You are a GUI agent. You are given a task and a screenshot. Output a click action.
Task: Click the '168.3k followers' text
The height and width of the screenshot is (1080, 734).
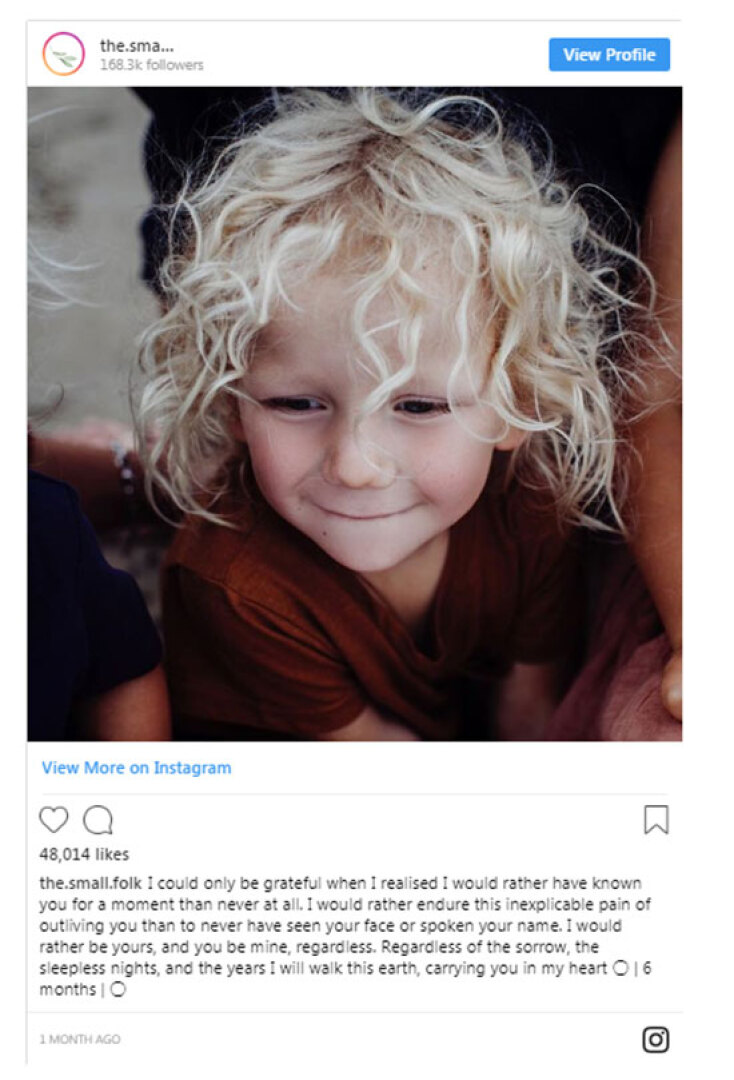(151, 65)
